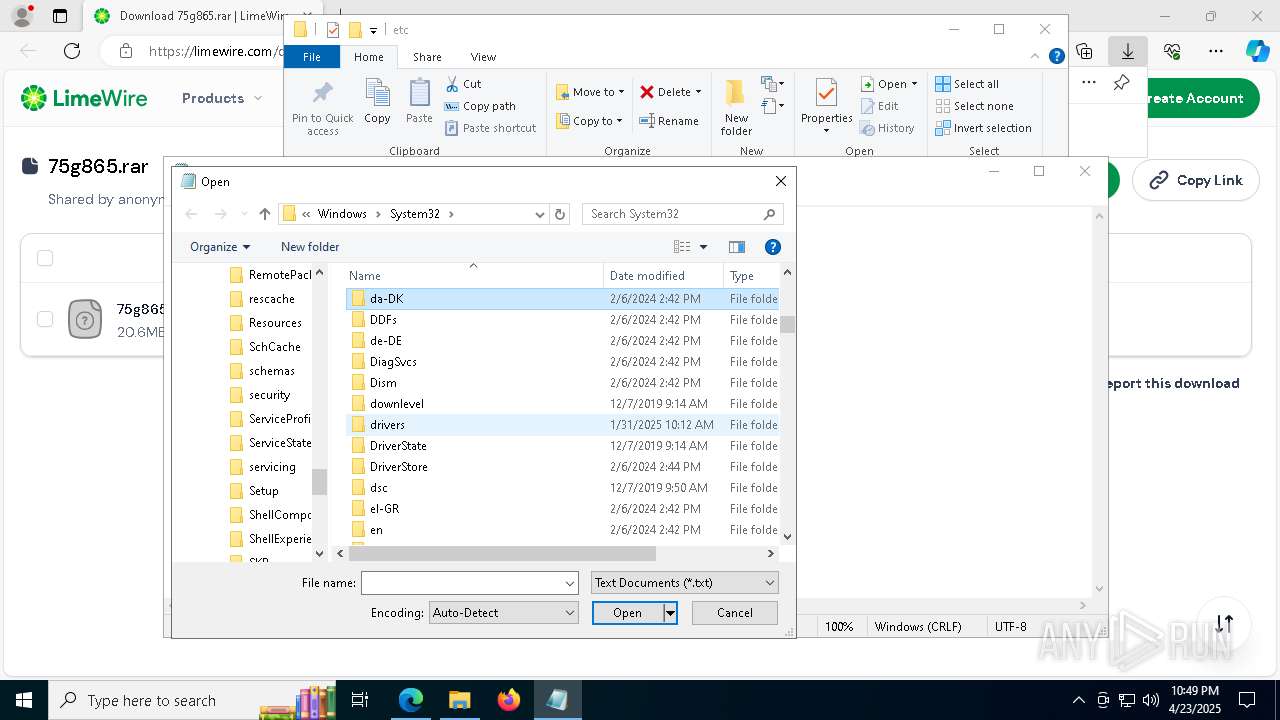Click the Search System32 field

point(672,214)
